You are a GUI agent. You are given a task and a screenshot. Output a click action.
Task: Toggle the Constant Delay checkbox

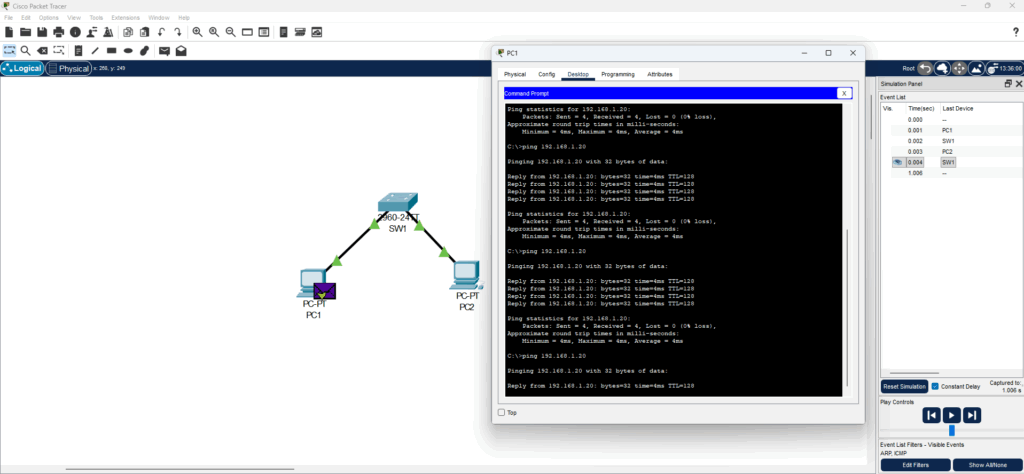935,386
